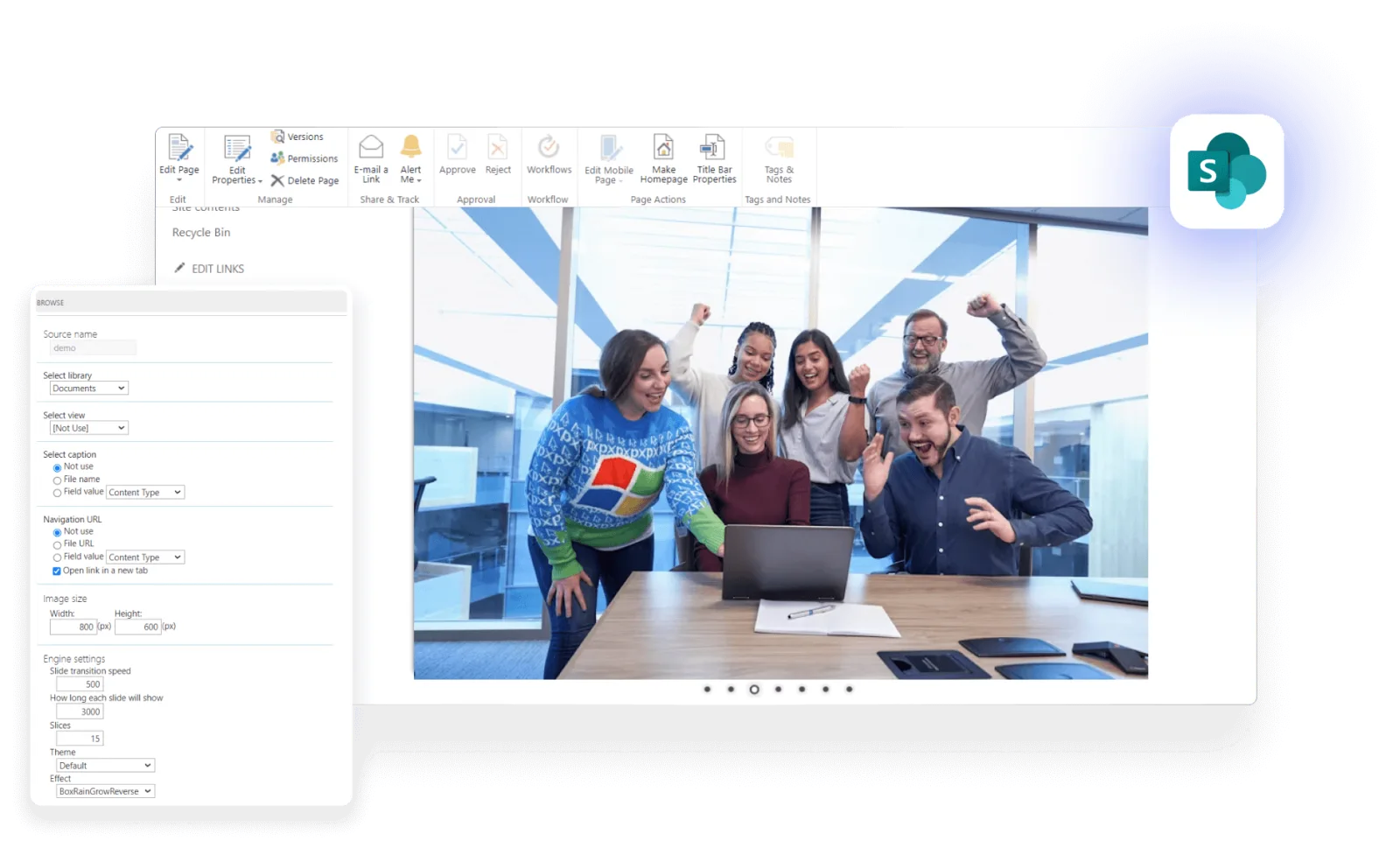Click Delete Page in the Manage group

[x=304, y=180]
